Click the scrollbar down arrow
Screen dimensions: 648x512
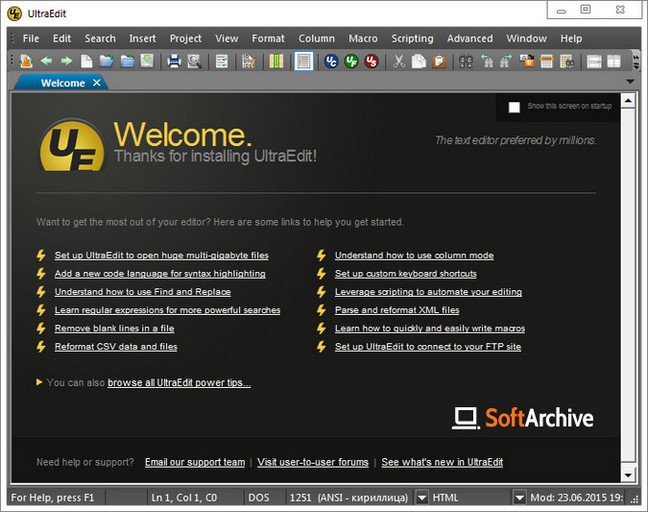(x=628, y=475)
